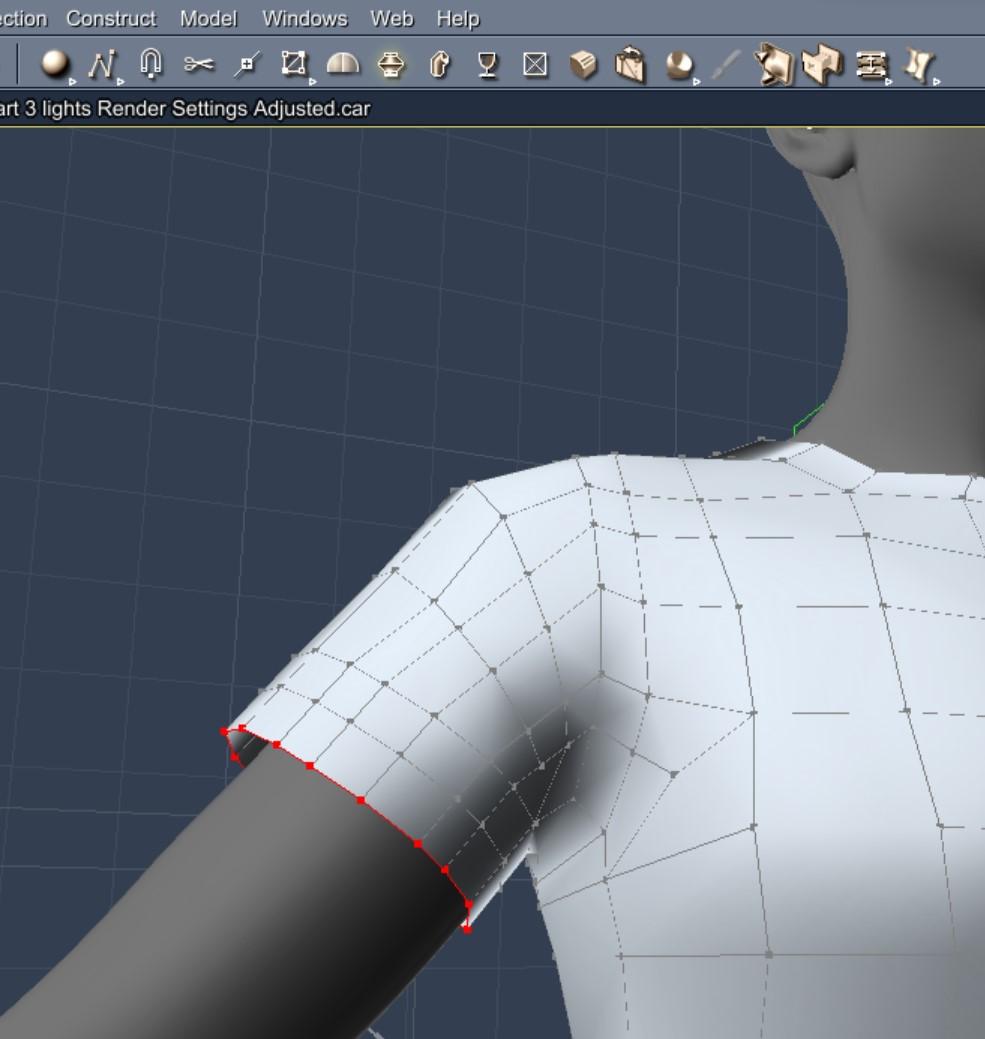Expand the polyline tool flyout arrow
985x1039 pixels.
coord(121,82)
